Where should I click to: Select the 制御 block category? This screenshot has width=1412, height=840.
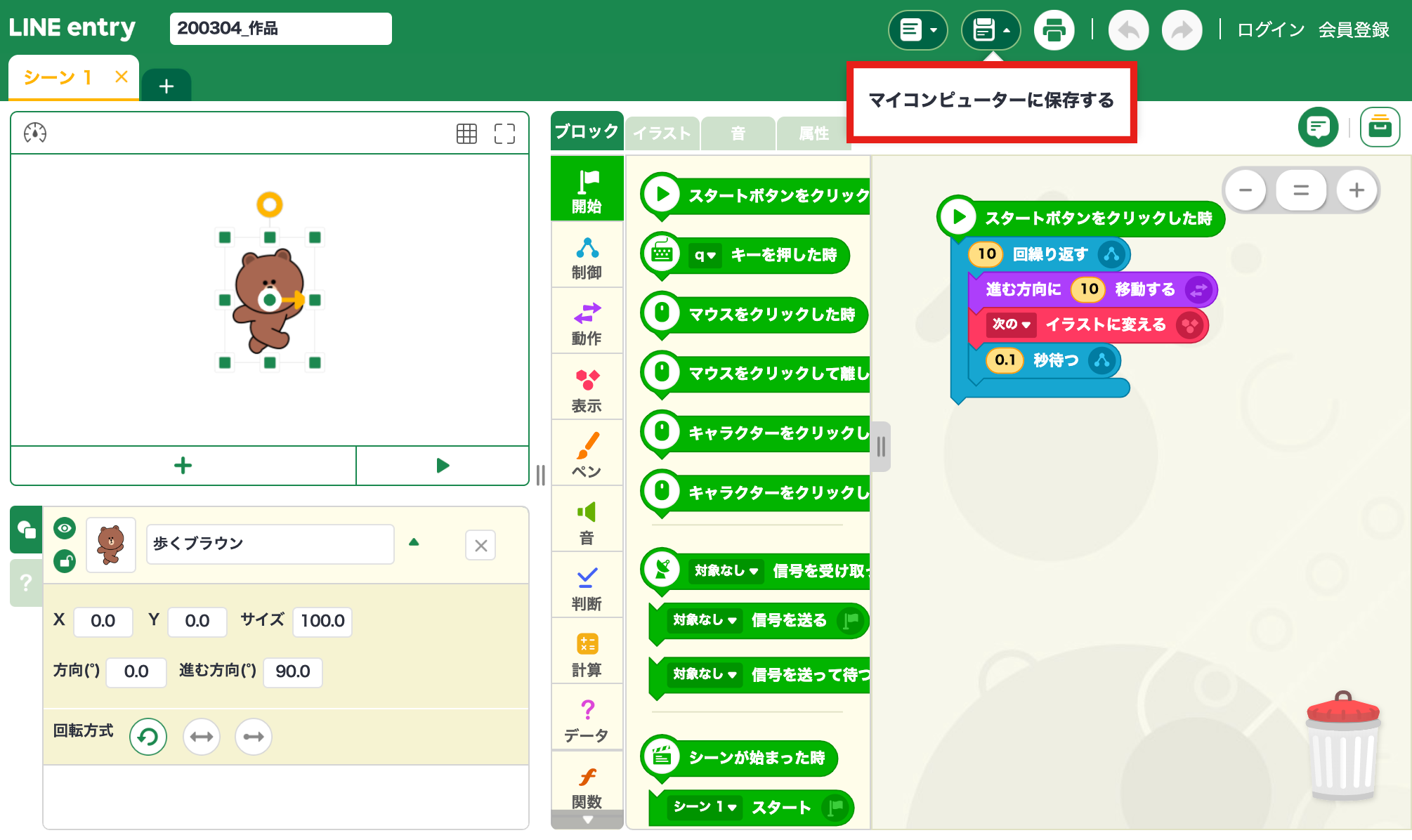(587, 256)
